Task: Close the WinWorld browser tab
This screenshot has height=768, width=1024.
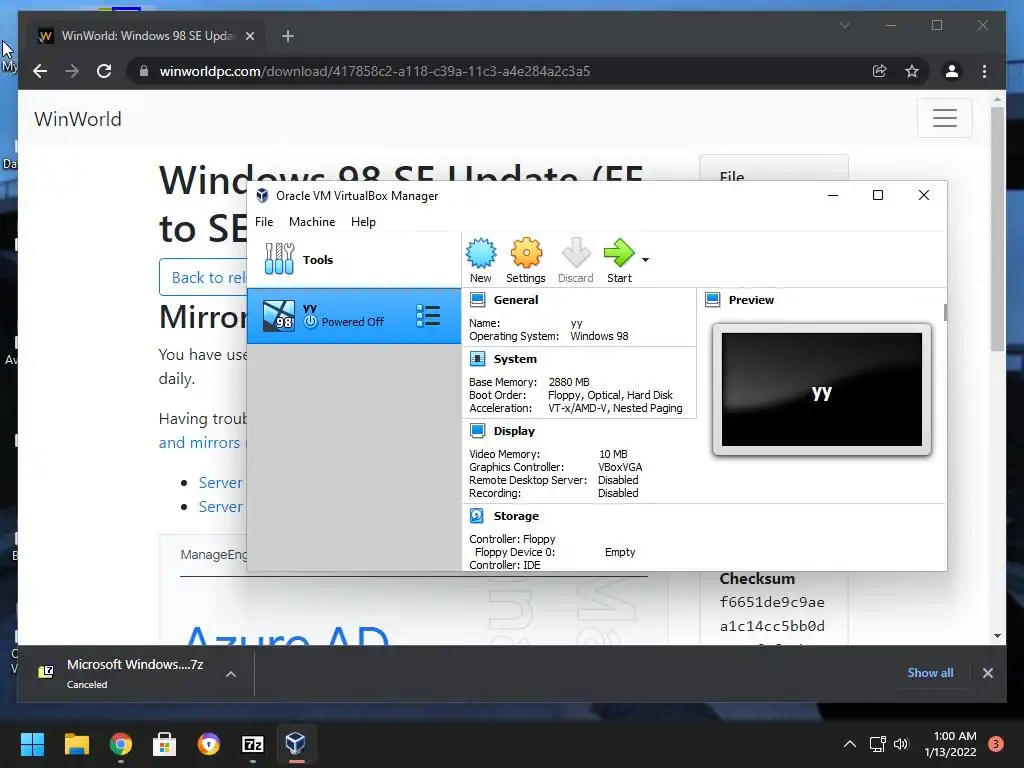Action: 249,36
